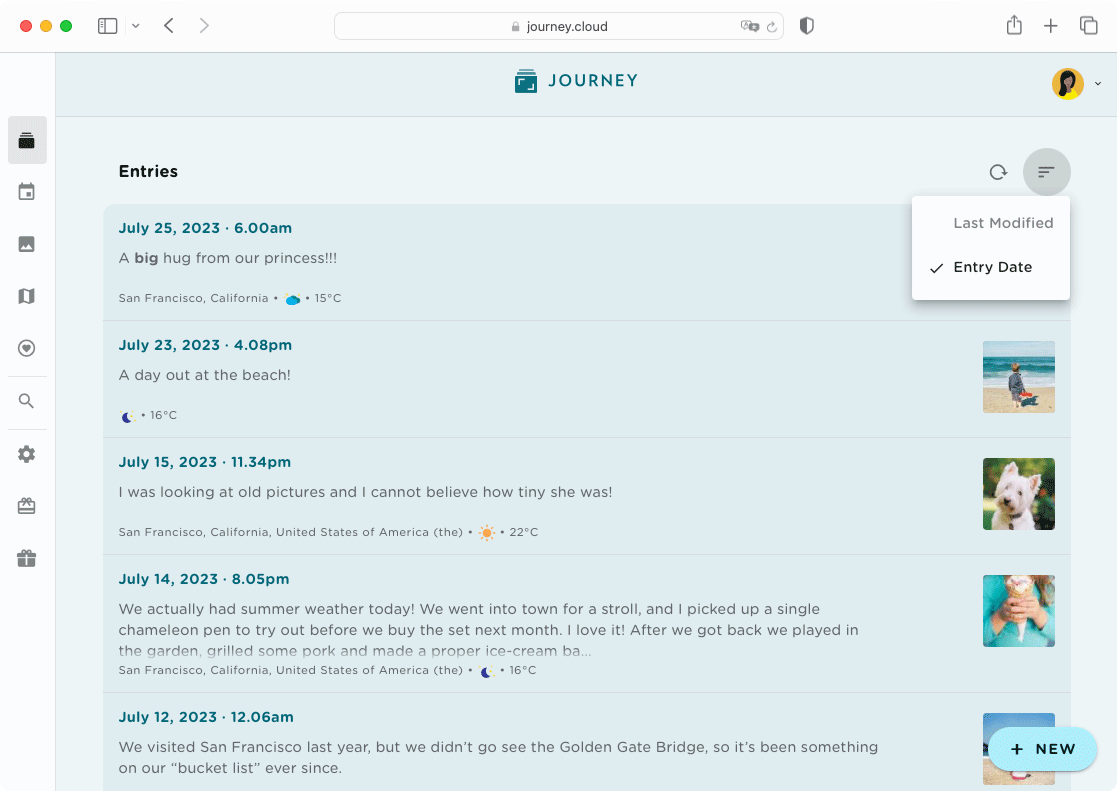This screenshot has height=791, width=1117.
Task: Open the July 23 beach entry title link
Action: (205, 344)
